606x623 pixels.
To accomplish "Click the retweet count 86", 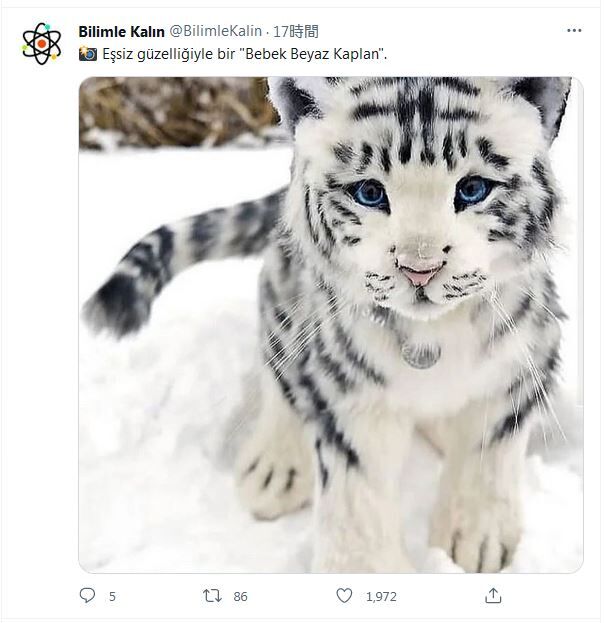I will pos(240,596).
